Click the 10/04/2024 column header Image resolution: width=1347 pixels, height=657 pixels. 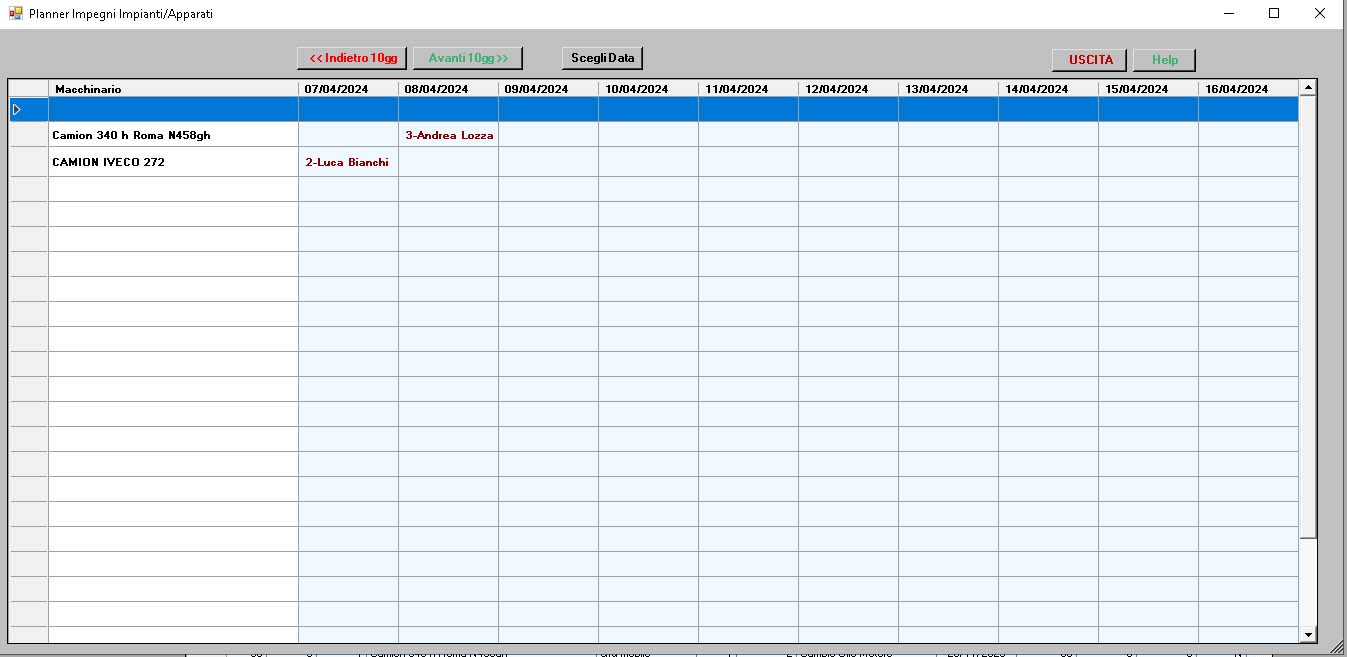pyautogui.click(x=648, y=89)
